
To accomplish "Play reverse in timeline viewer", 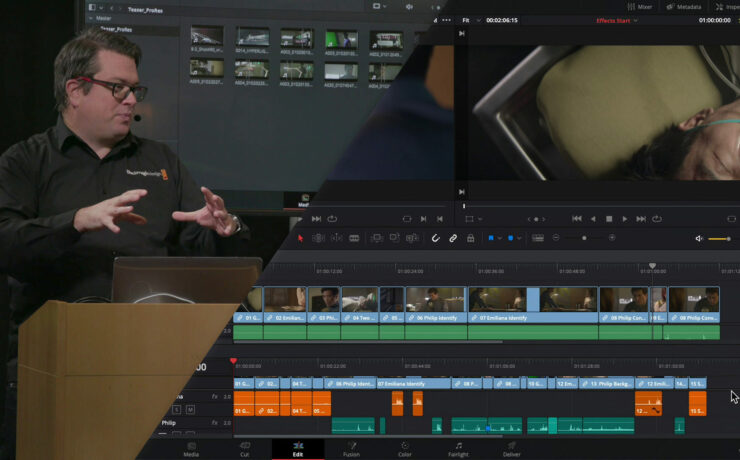I will (593, 219).
